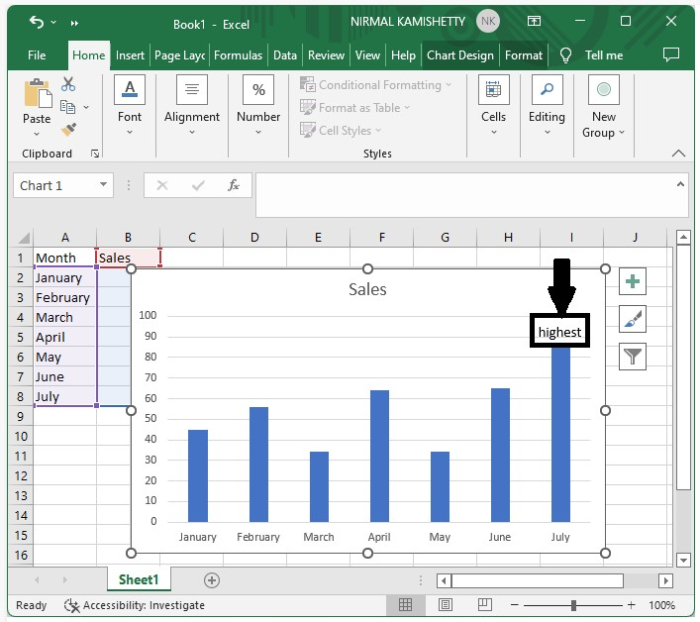Click the Cut scissors icon
The image size is (700, 622).
pos(68,84)
